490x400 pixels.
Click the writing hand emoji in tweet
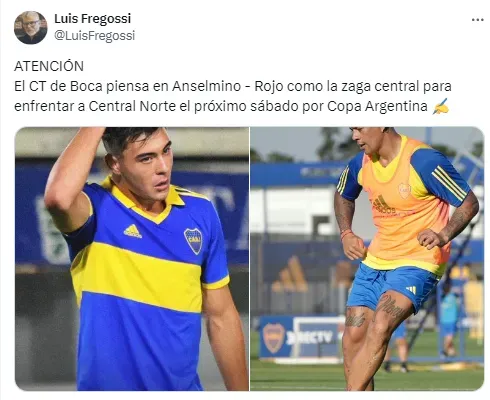click(x=440, y=107)
